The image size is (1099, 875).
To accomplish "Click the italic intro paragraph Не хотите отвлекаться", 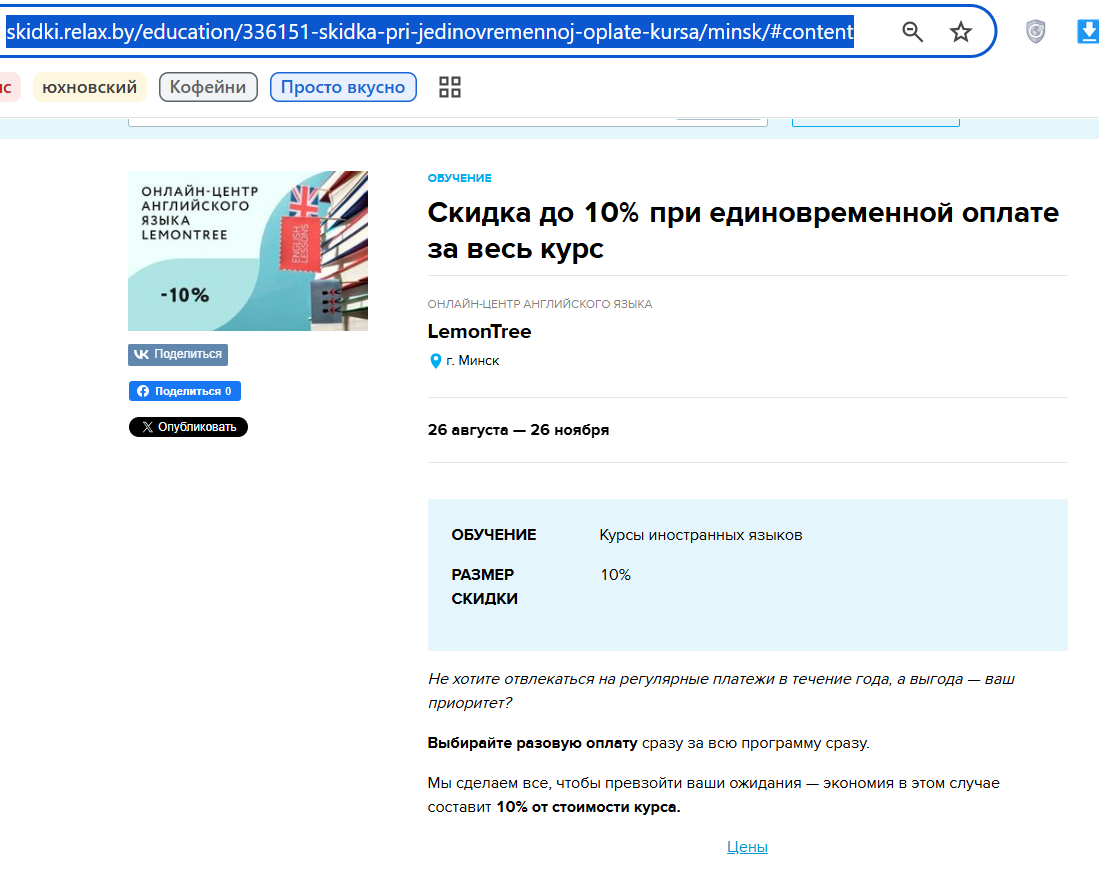I will (721, 691).
